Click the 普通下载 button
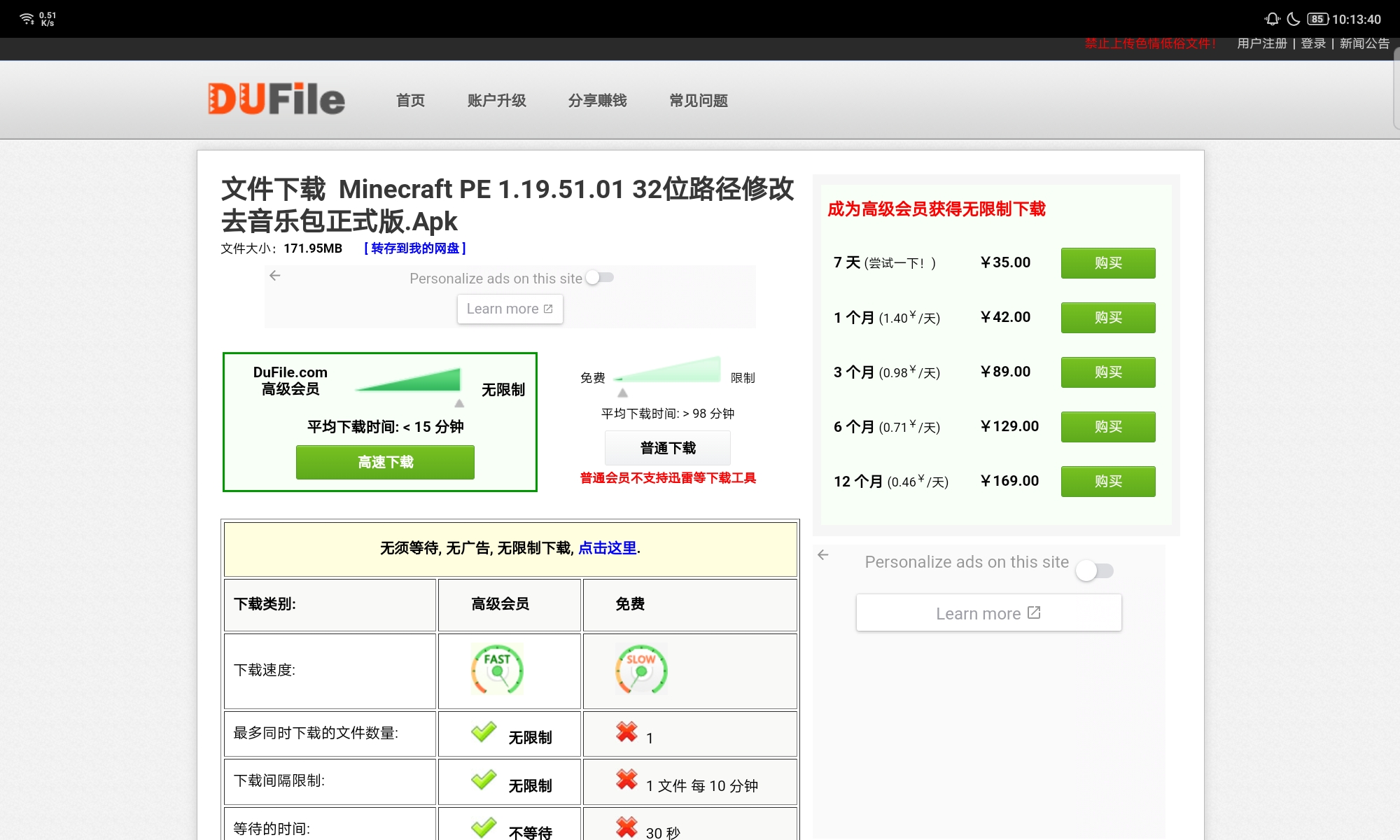The height and width of the screenshot is (840, 1400). [668, 448]
